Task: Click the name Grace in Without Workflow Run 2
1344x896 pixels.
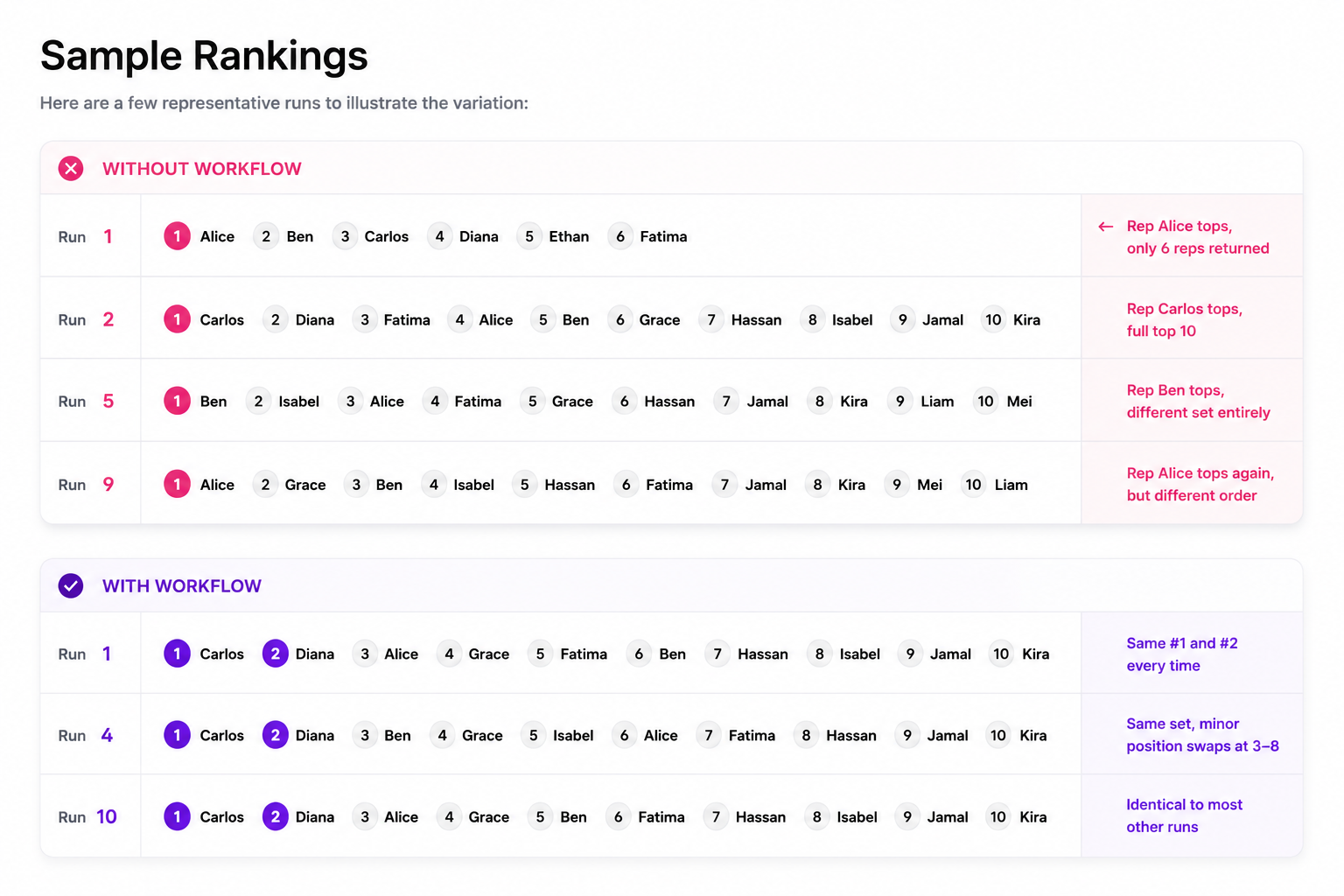Action: pos(660,319)
